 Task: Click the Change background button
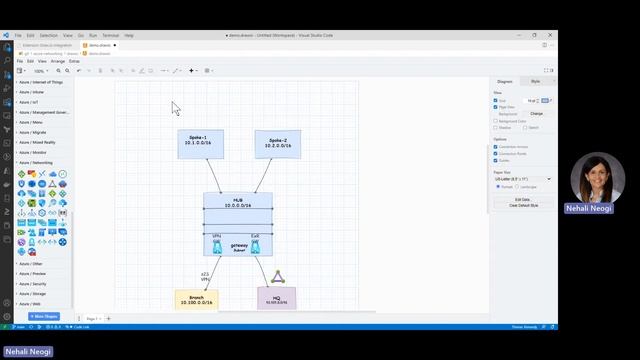pos(536,113)
